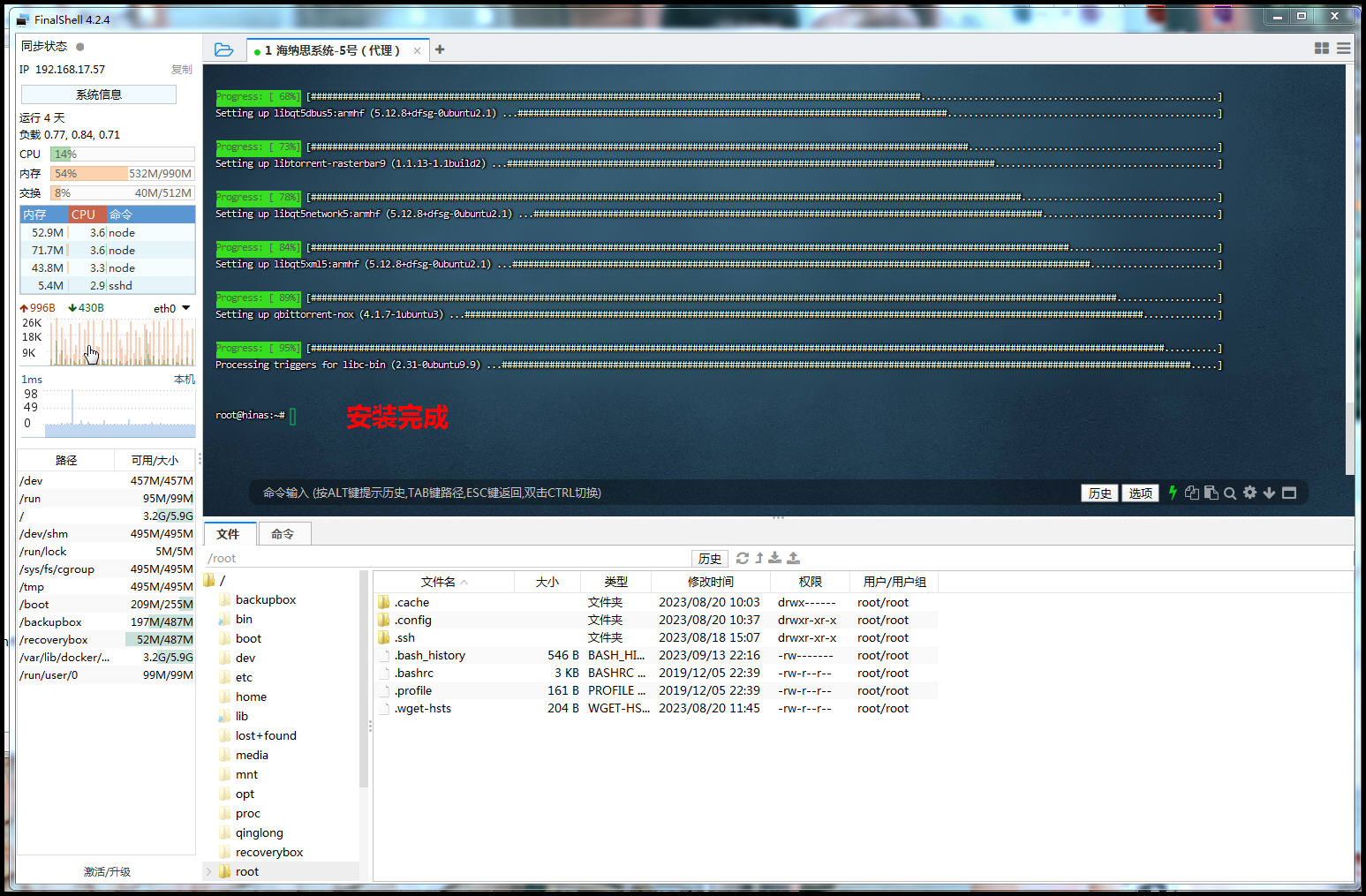Click the 交换 8% swap usage bar
Viewport: 1366px width, 896px height.
[122, 192]
